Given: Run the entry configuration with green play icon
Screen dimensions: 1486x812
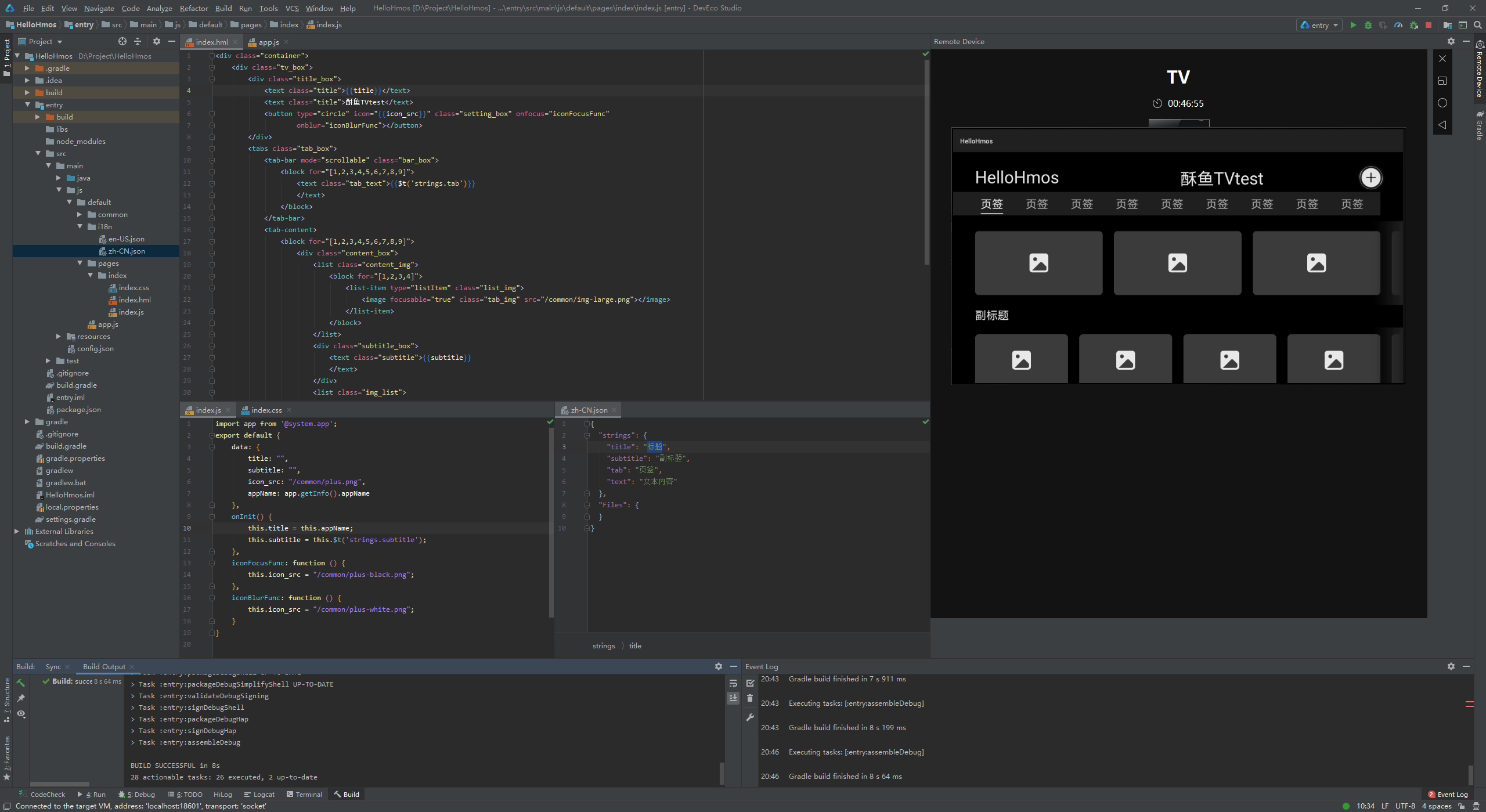Looking at the screenshot, I should tap(1353, 25).
